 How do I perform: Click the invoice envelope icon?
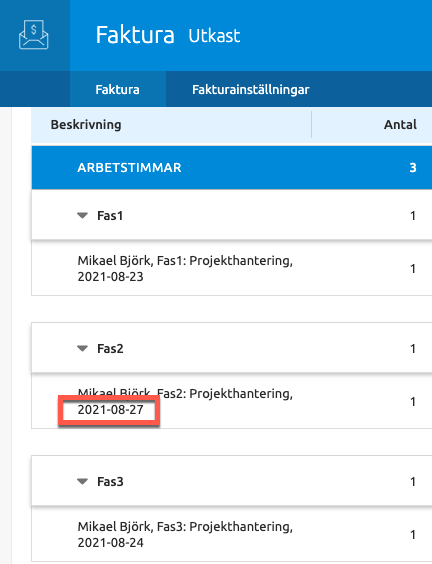point(33,35)
